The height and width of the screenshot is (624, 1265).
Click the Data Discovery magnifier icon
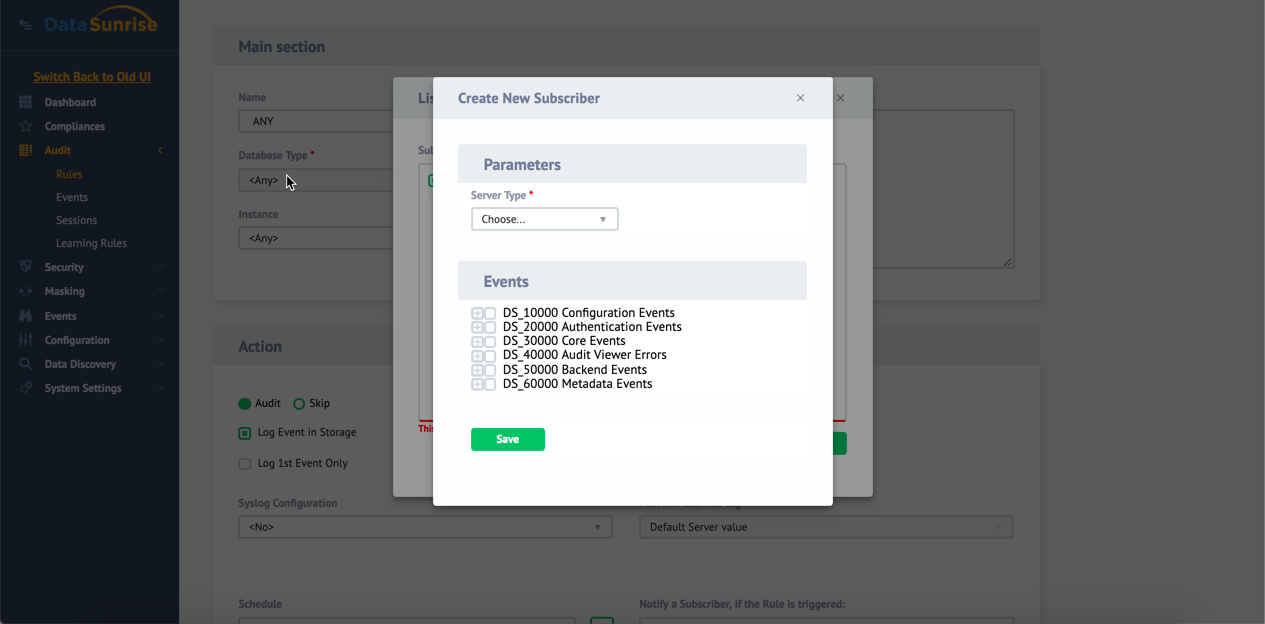coord(26,364)
